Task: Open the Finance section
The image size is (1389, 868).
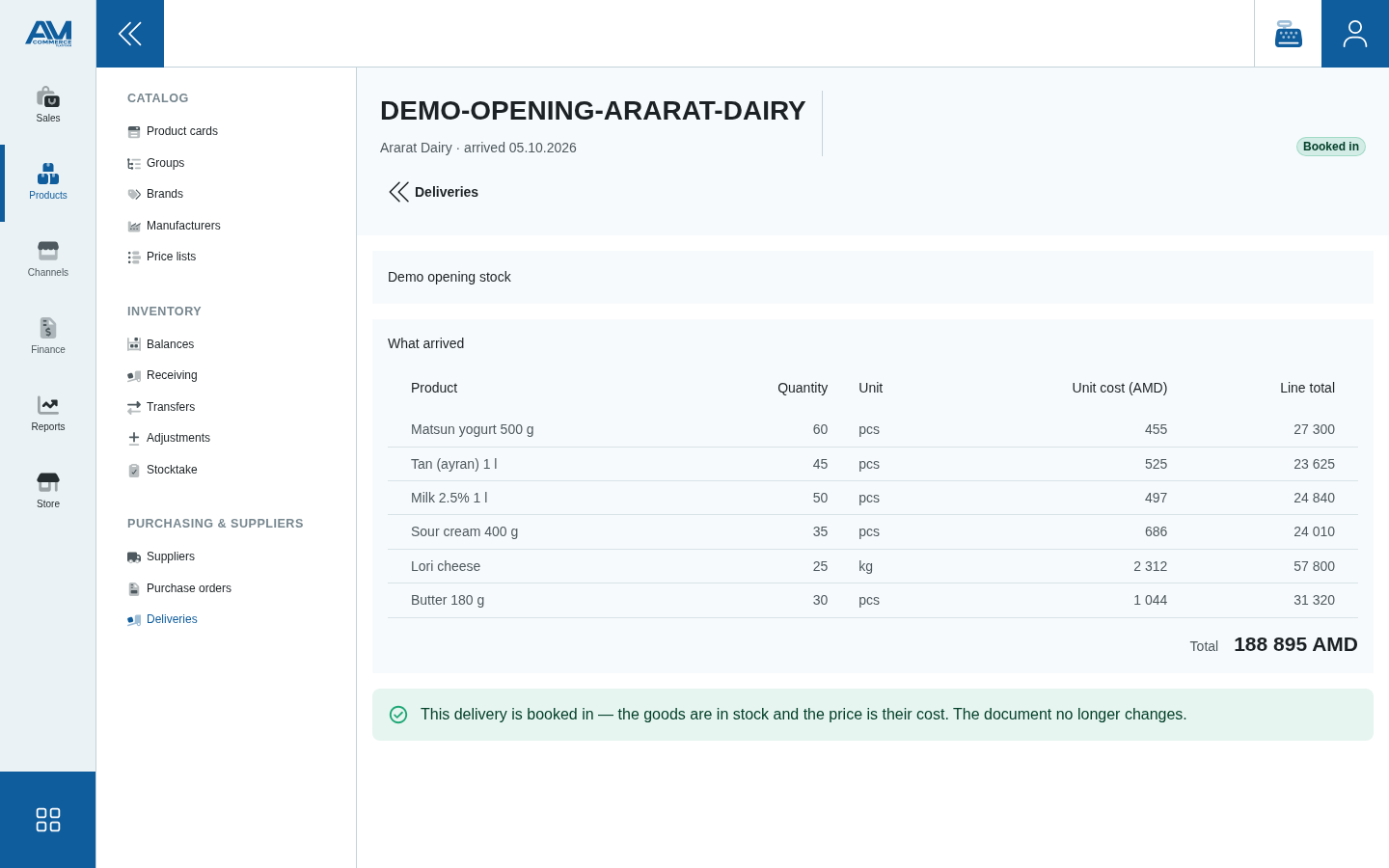Action: 48,338
